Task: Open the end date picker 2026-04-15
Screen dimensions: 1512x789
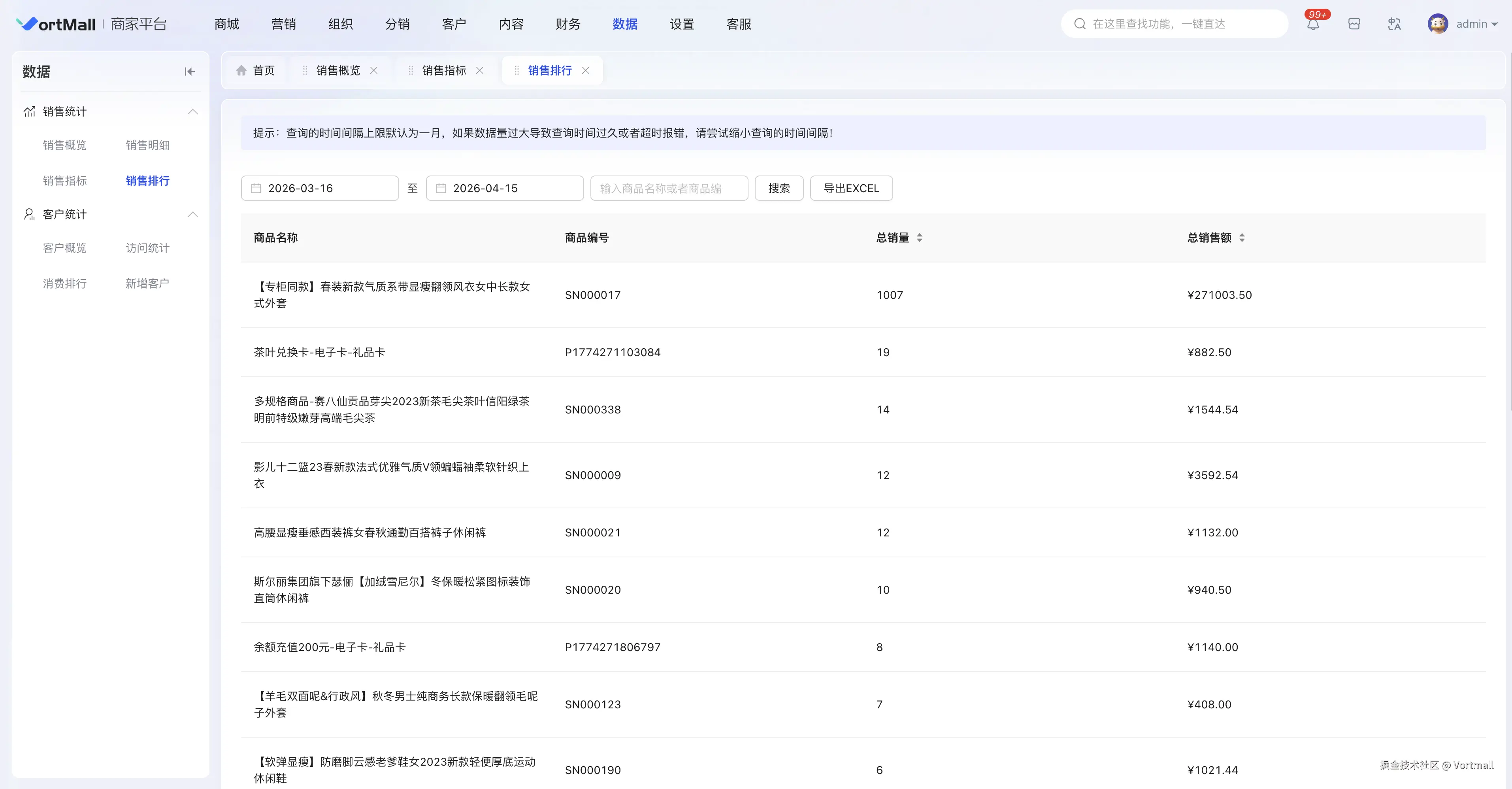Action: point(505,189)
